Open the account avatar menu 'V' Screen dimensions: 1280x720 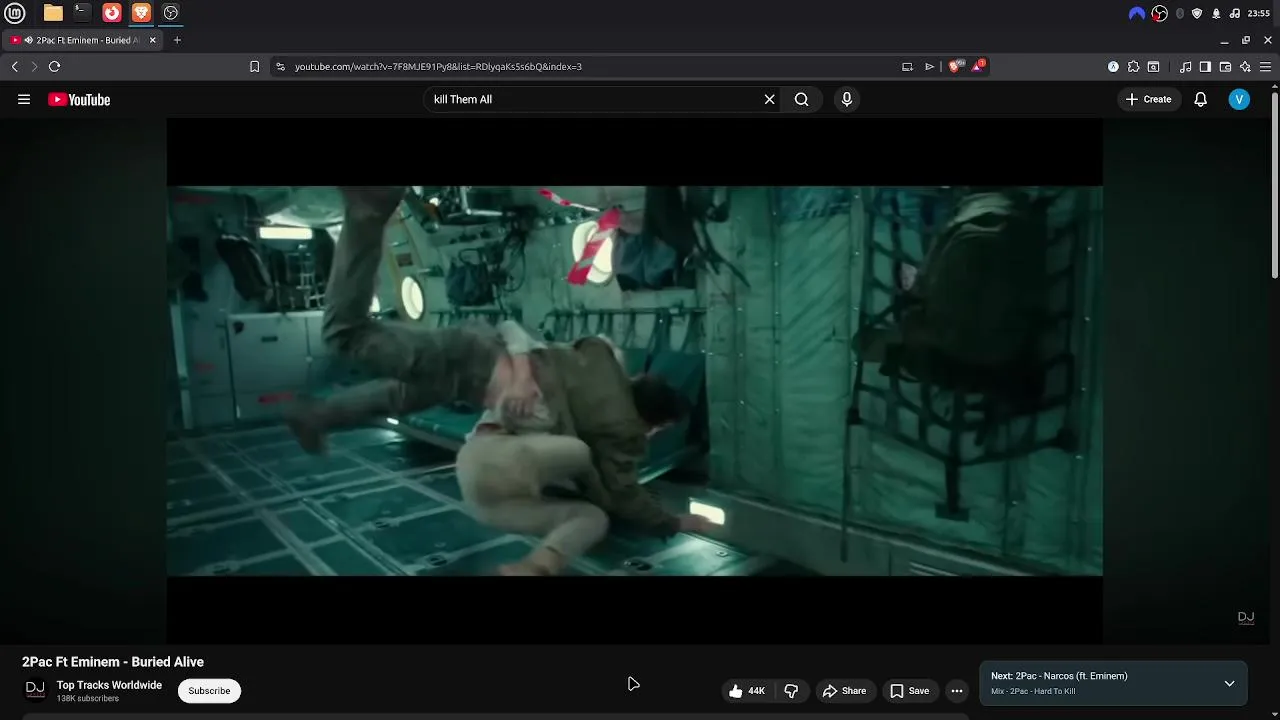tap(1239, 99)
